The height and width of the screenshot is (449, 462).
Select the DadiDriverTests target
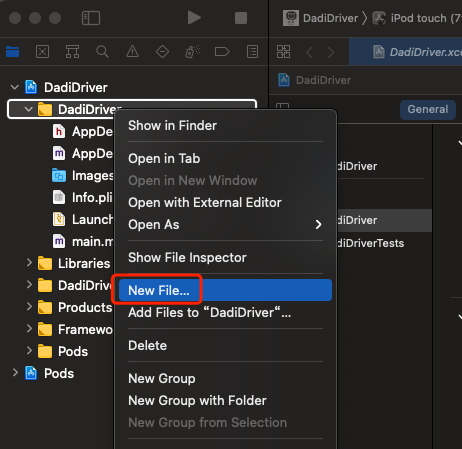click(x=370, y=243)
